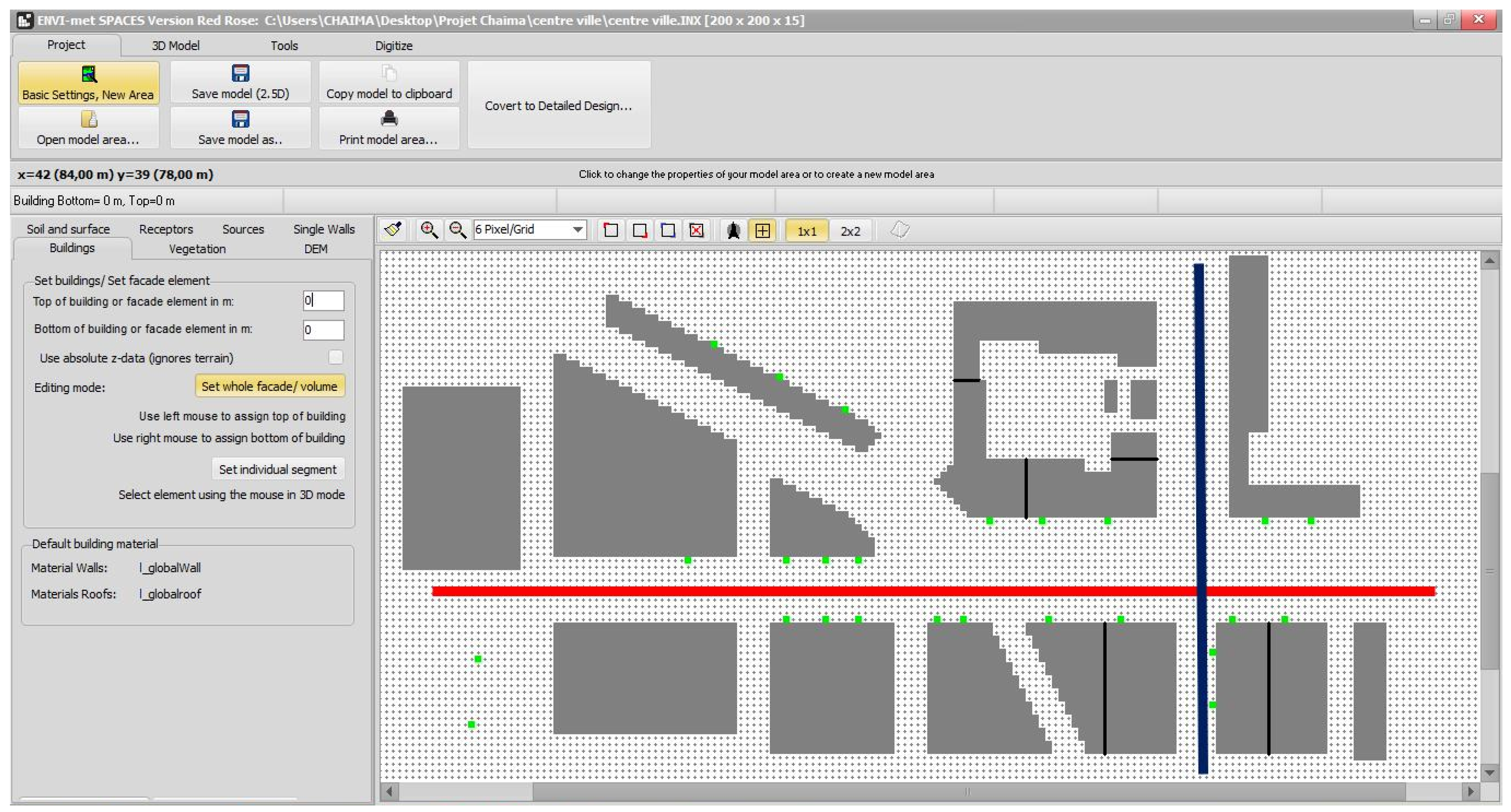
Task: Click the red bottom-right corner selection icon
Action: tap(640, 230)
